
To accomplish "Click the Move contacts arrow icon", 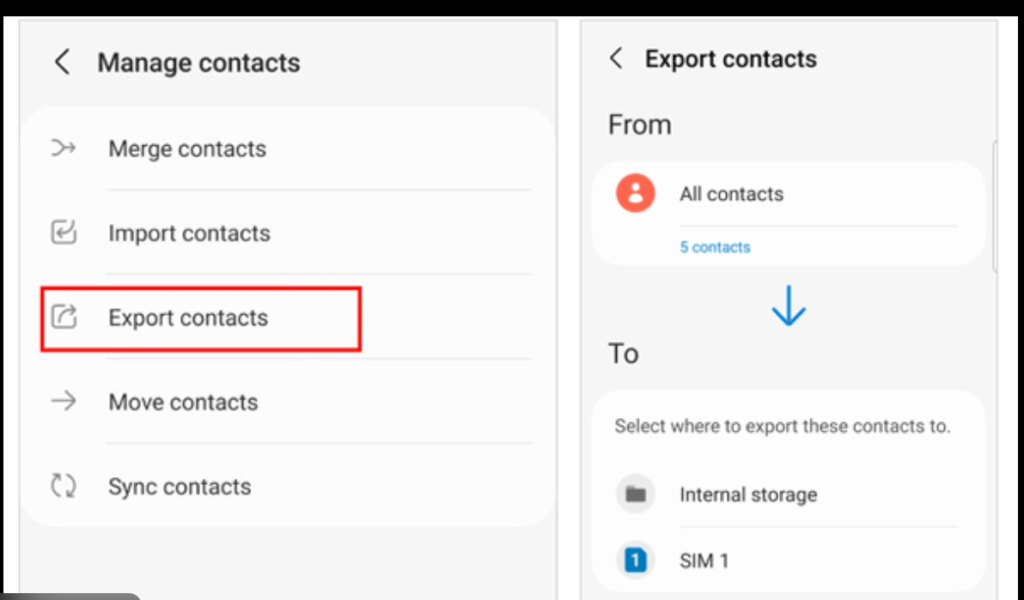I will (64, 402).
